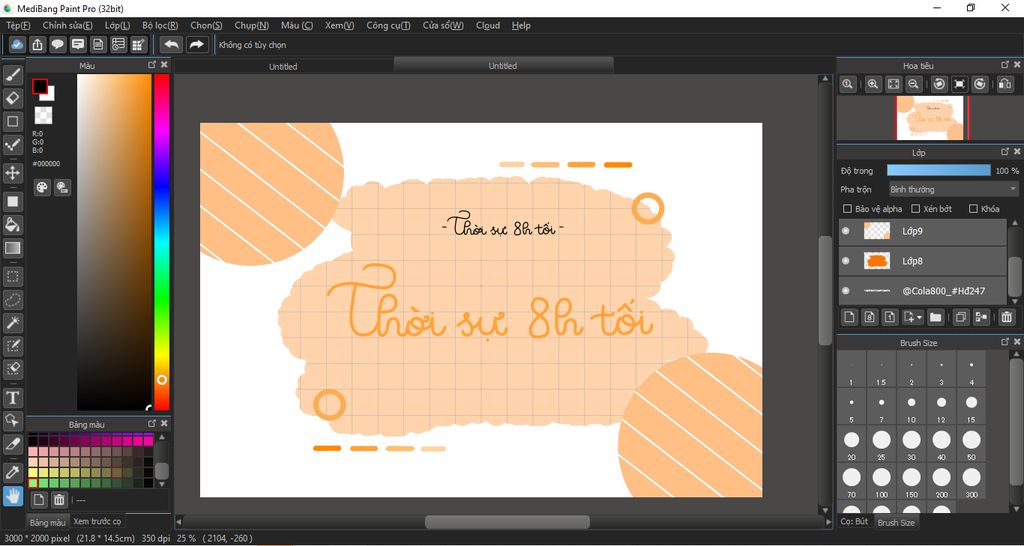The height and width of the screenshot is (546, 1024).
Task: Create a new layer in the layer panel
Action: [x=849, y=317]
